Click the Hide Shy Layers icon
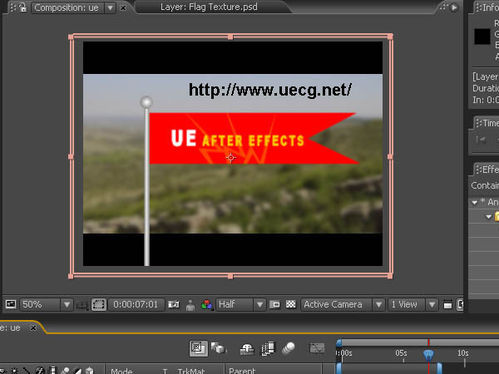Viewport: 499px width, 374px height. (247, 349)
